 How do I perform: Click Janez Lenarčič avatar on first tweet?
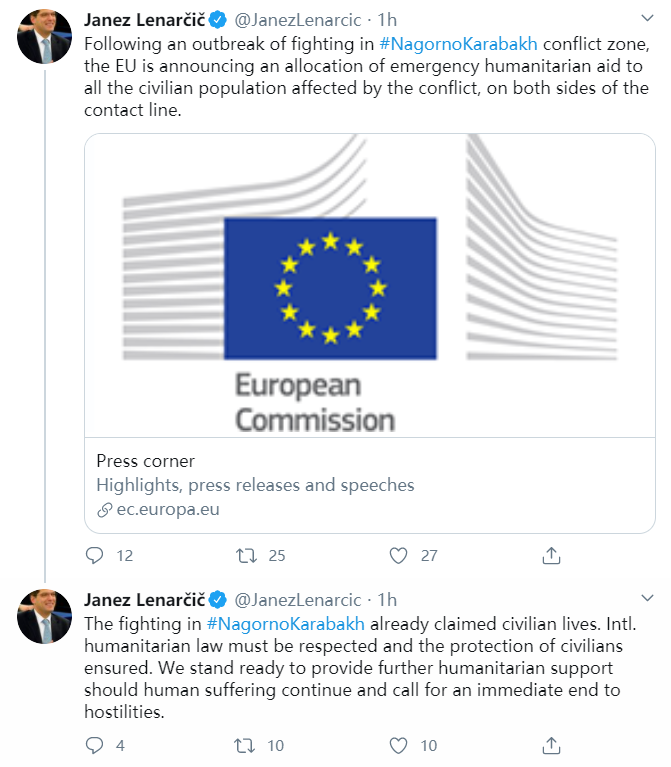[x=45, y=39]
